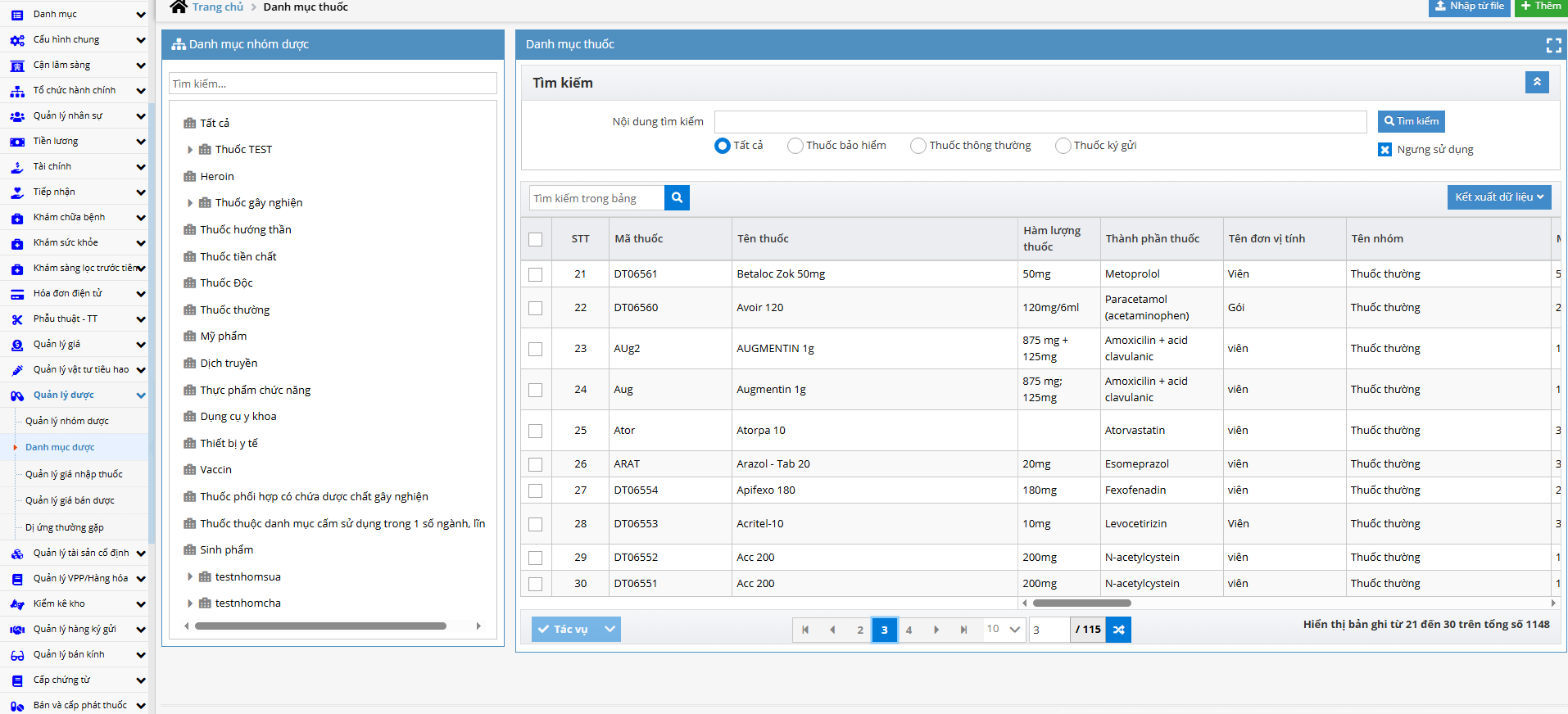Click the drug group tree horizontal scrollbar
The image size is (1568, 714).
tap(320, 626)
